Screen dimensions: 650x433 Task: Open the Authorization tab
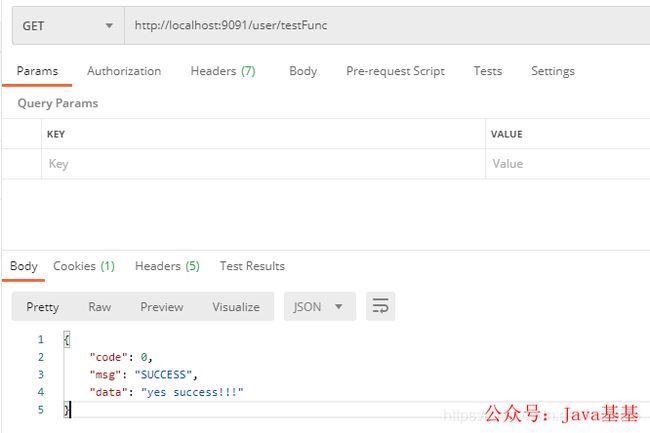pos(124,71)
